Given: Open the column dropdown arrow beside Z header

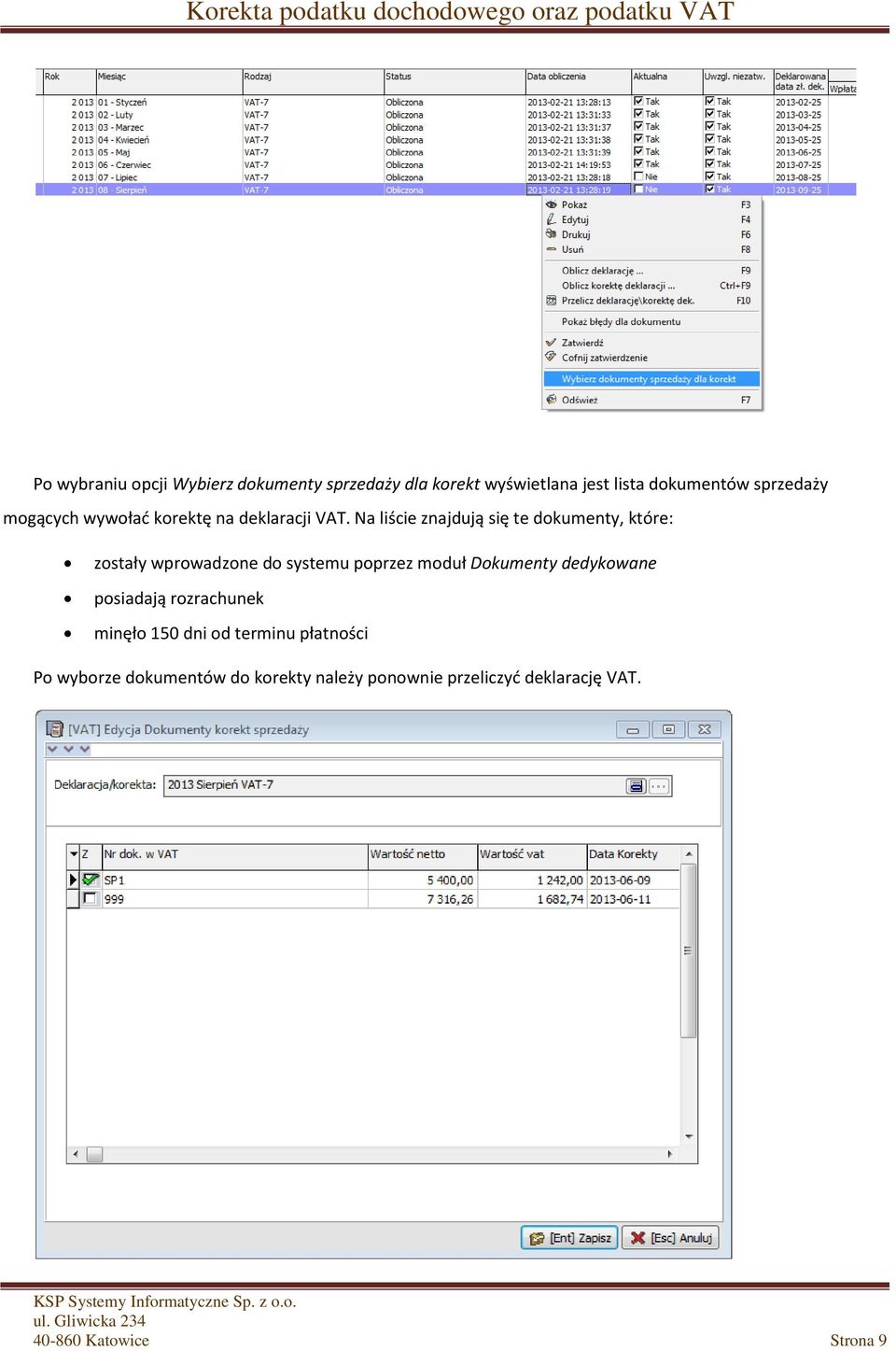Looking at the screenshot, I should pos(74,853).
